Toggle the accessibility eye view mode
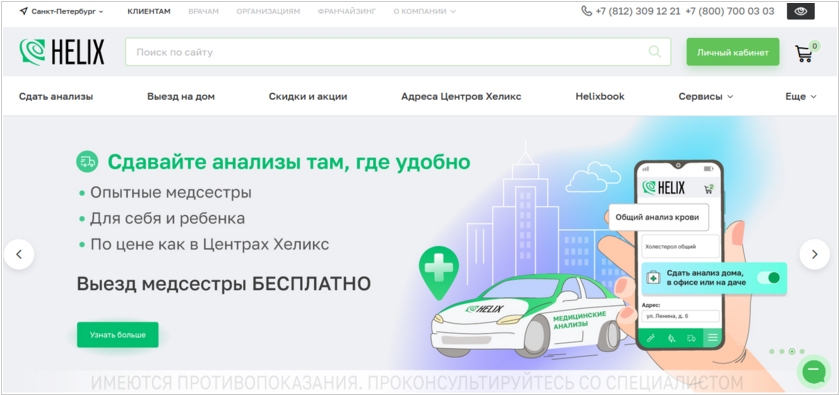 pos(800,11)
